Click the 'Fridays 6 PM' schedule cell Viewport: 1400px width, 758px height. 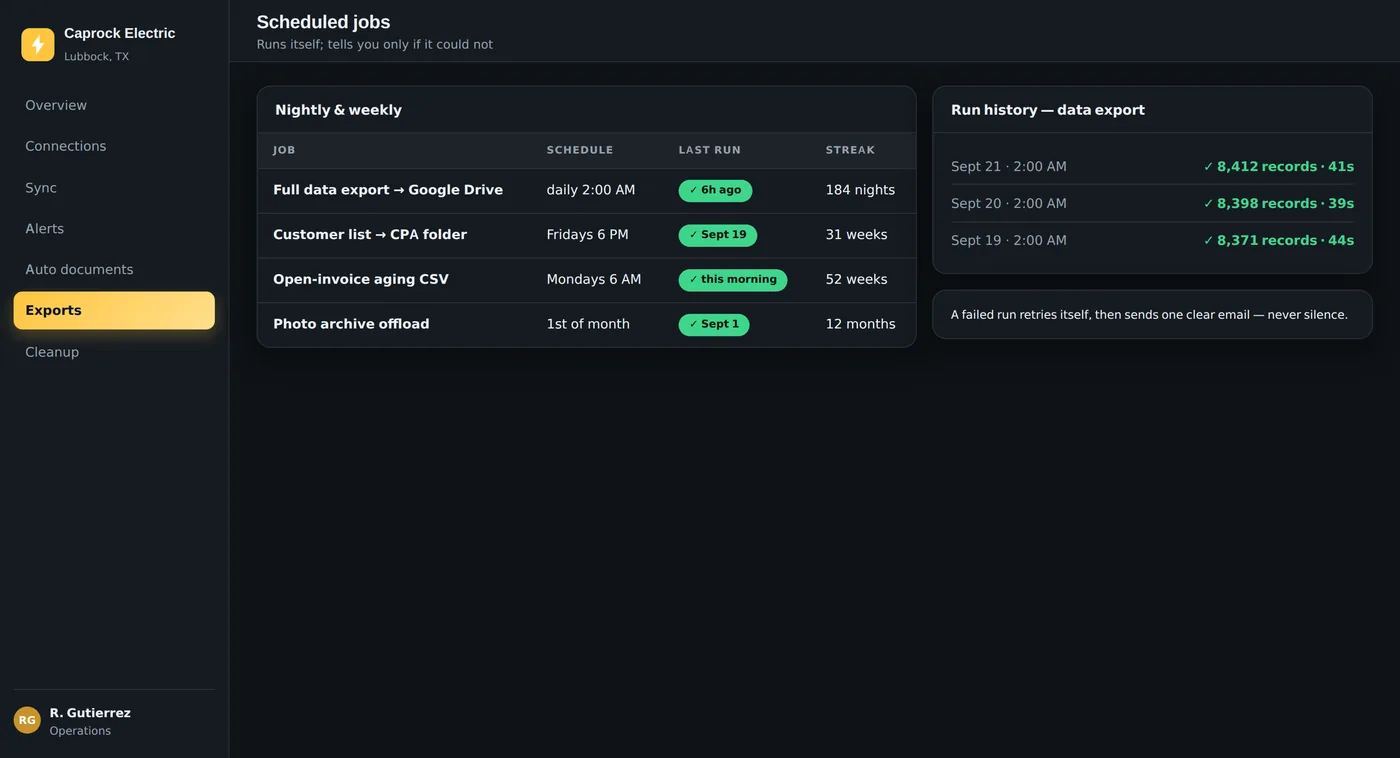[x=588, y=235]
